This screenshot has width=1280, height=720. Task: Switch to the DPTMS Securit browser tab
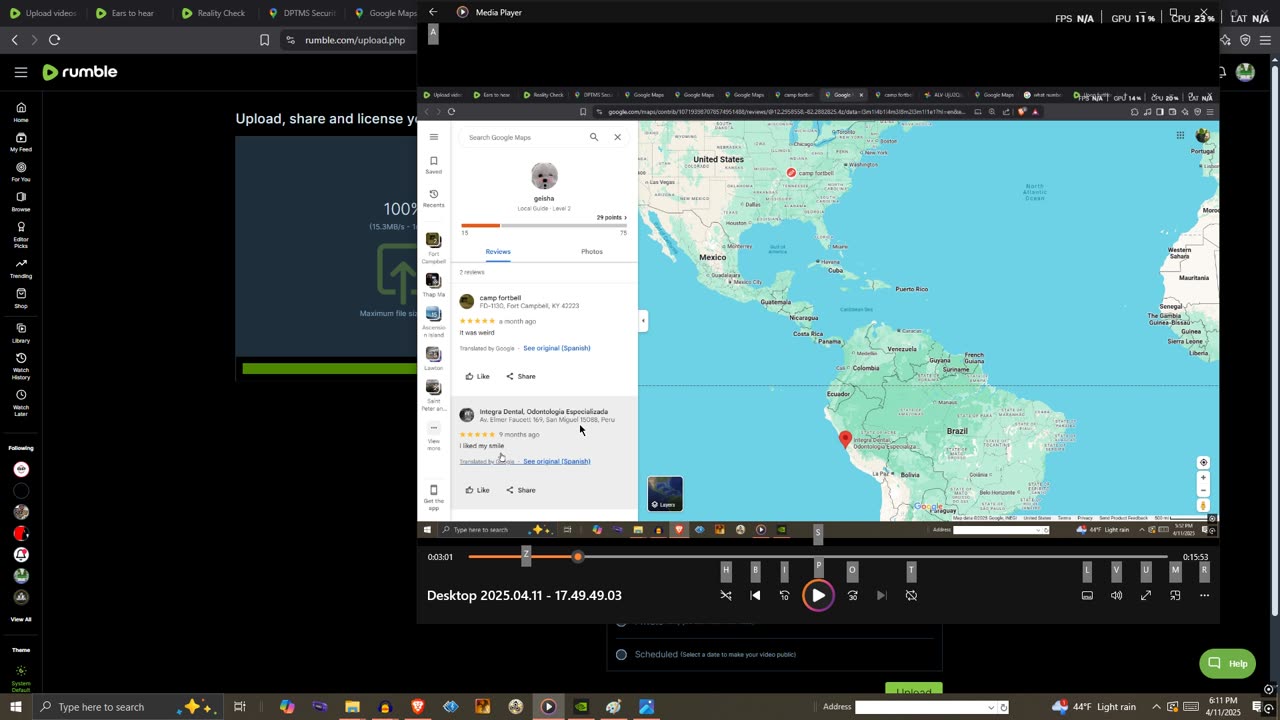pyautogui.click(x=301, y=13)
